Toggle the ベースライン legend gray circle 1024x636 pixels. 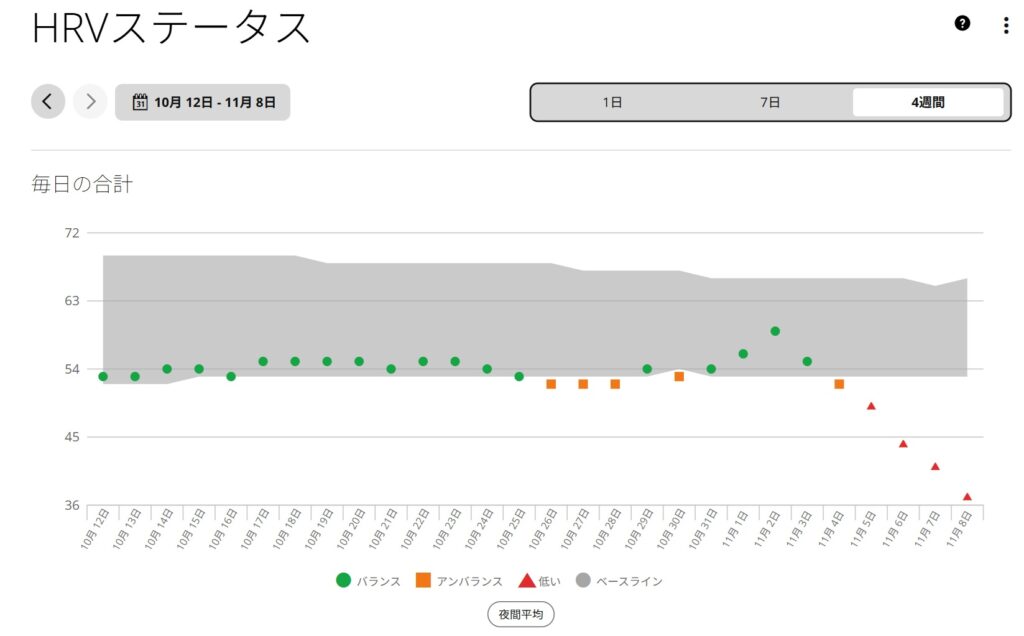coord(583,580)
